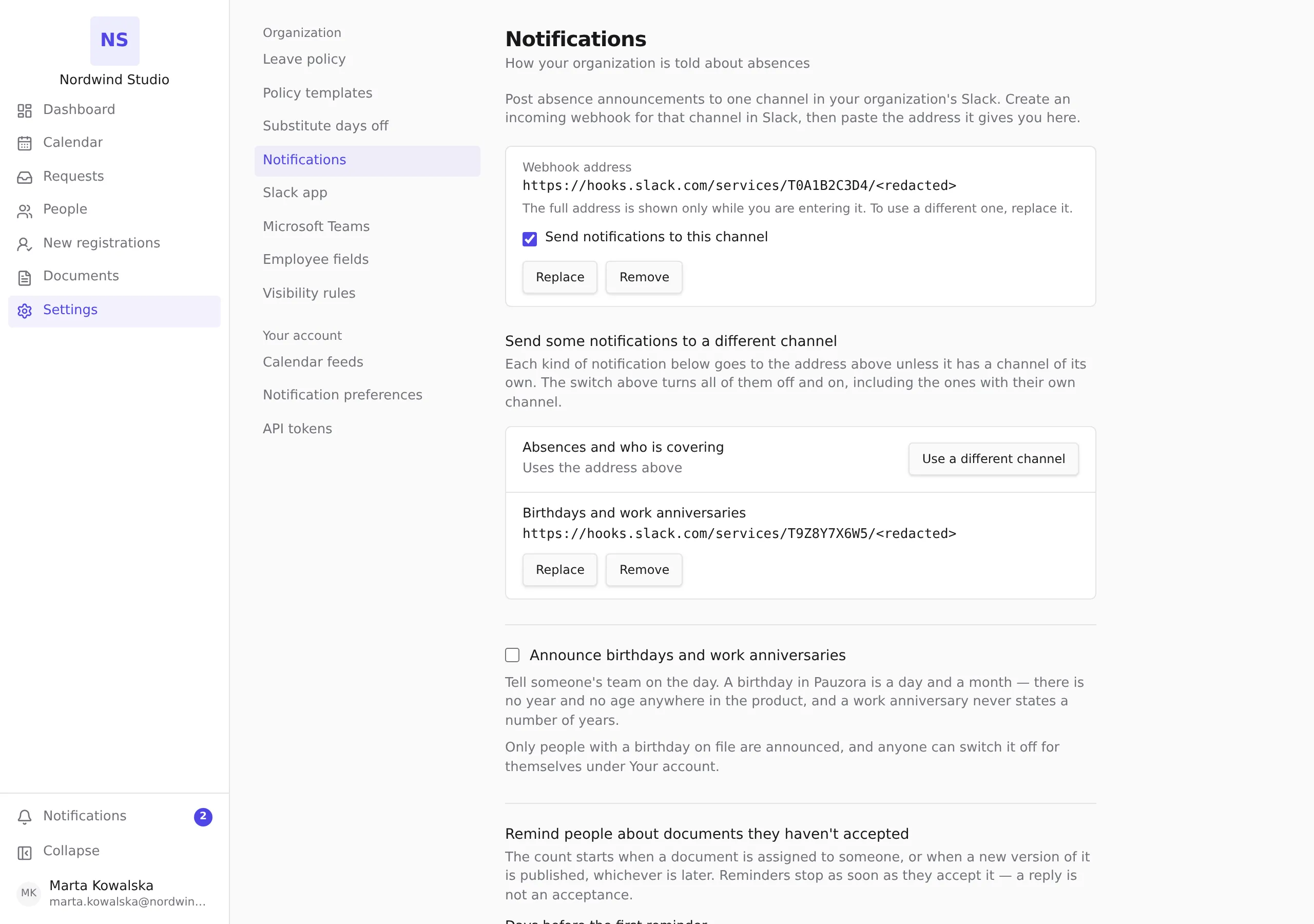Open the Requests page

coord(114,176)
